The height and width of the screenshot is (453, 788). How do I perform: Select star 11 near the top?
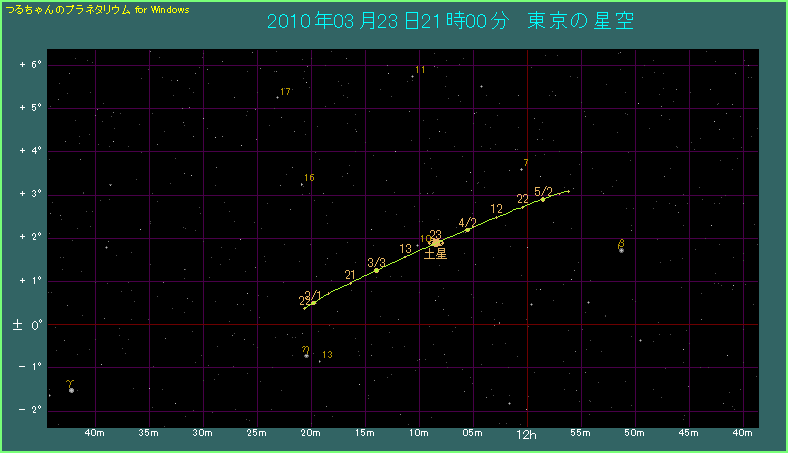click(x=412, y=76)
